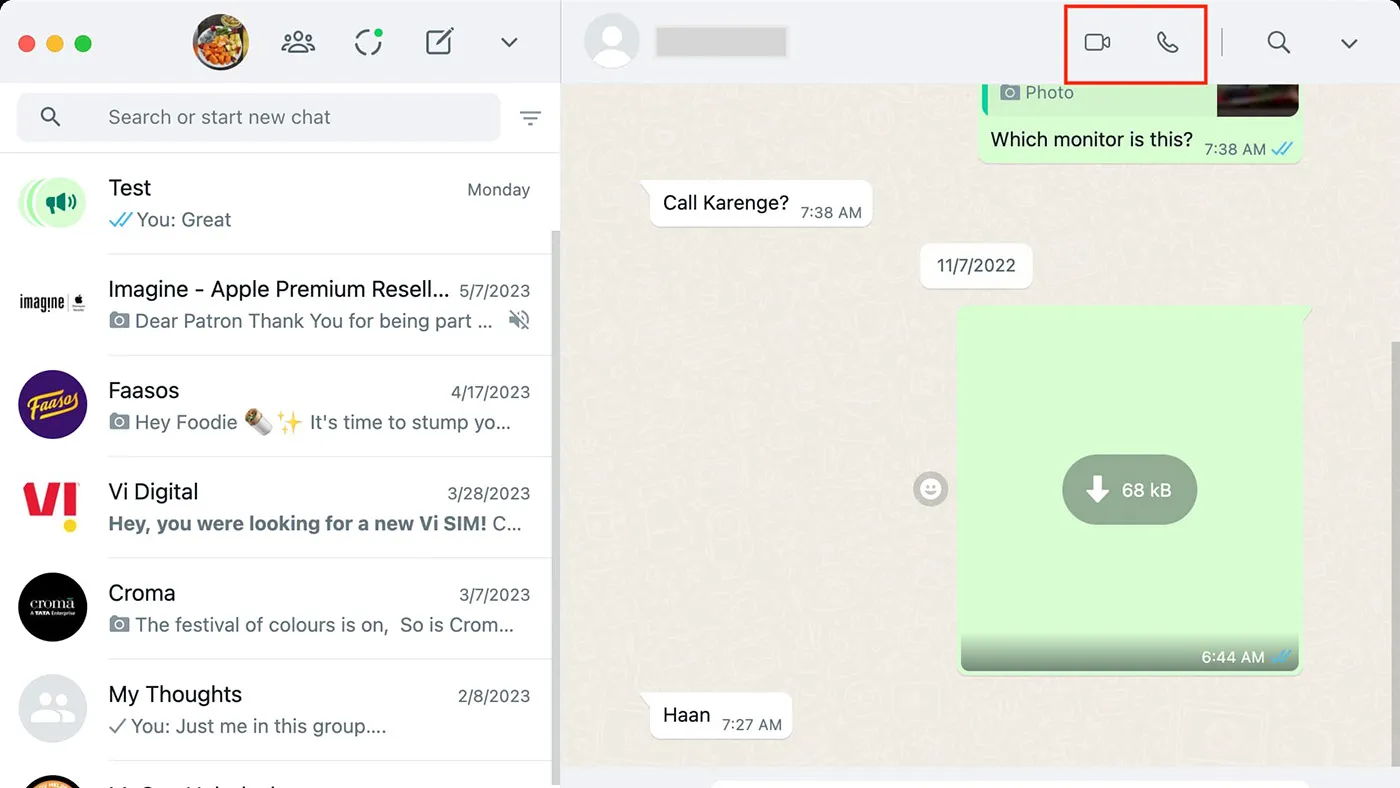Open the communities panel
The image size is (1400, 788).
coord(298,42)
